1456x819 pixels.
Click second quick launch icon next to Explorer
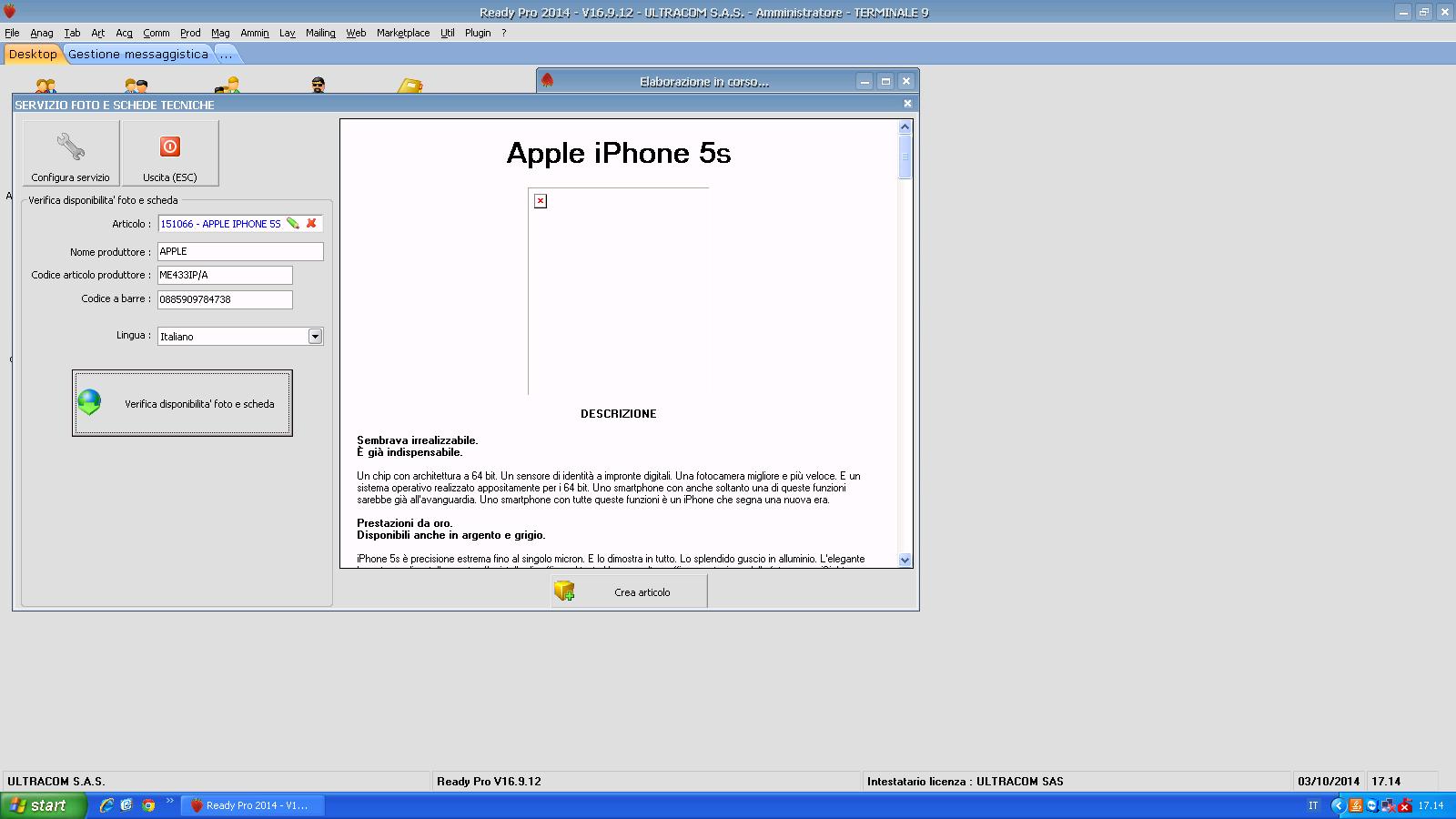127,805
